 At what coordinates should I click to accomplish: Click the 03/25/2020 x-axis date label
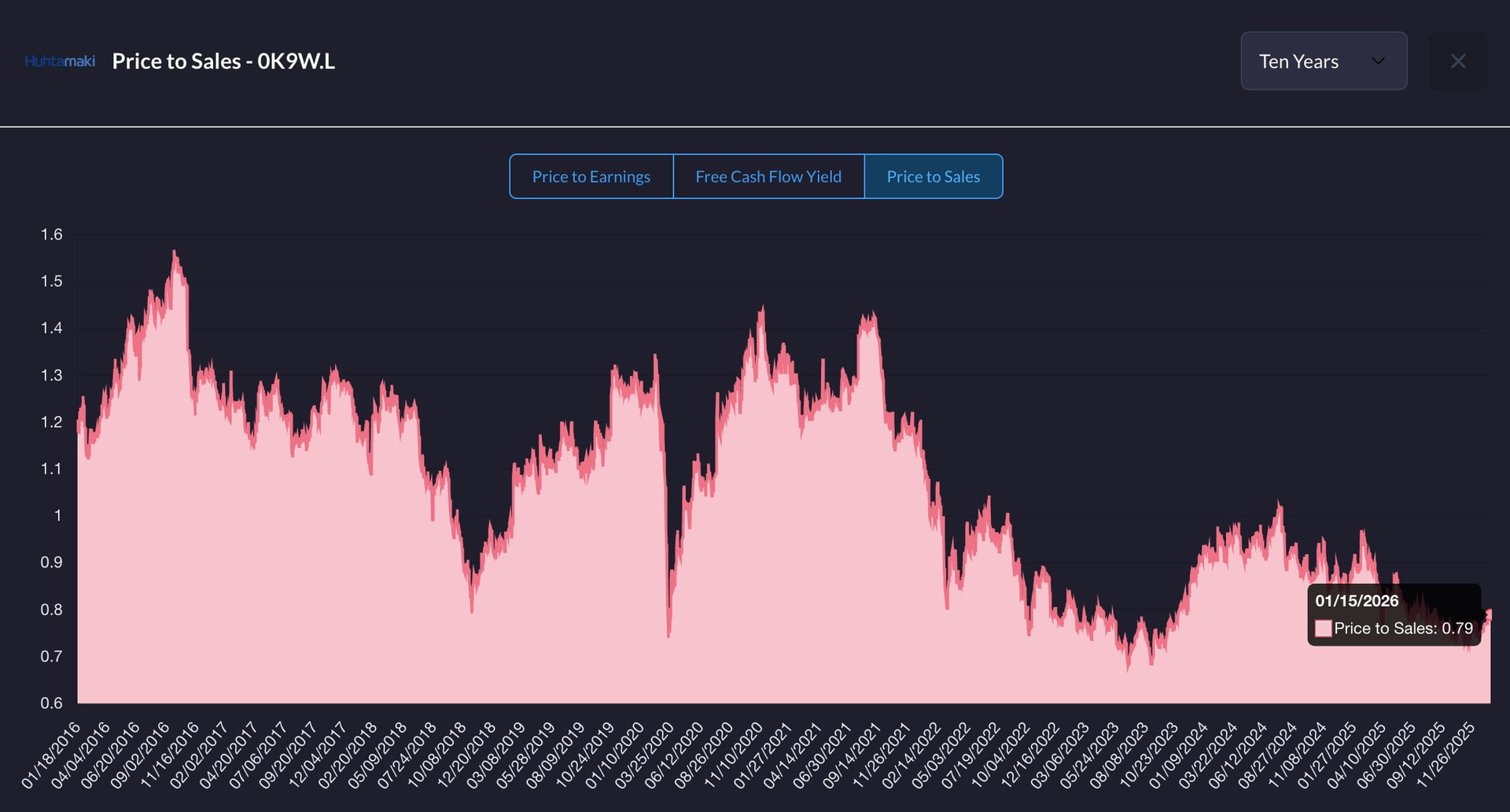pos(645,755)
